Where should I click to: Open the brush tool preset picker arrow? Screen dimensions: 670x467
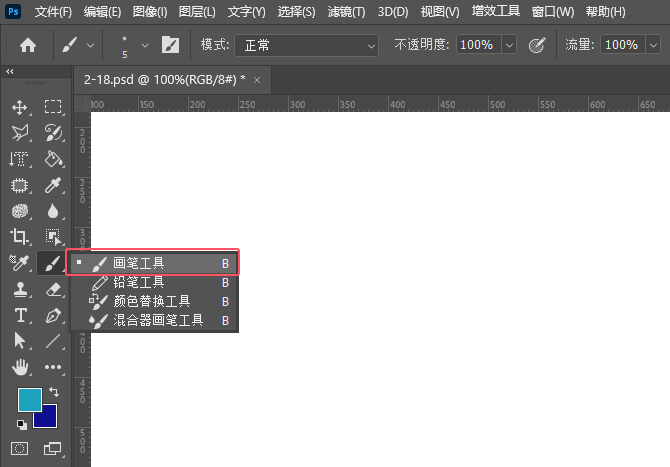pos(90,45)
